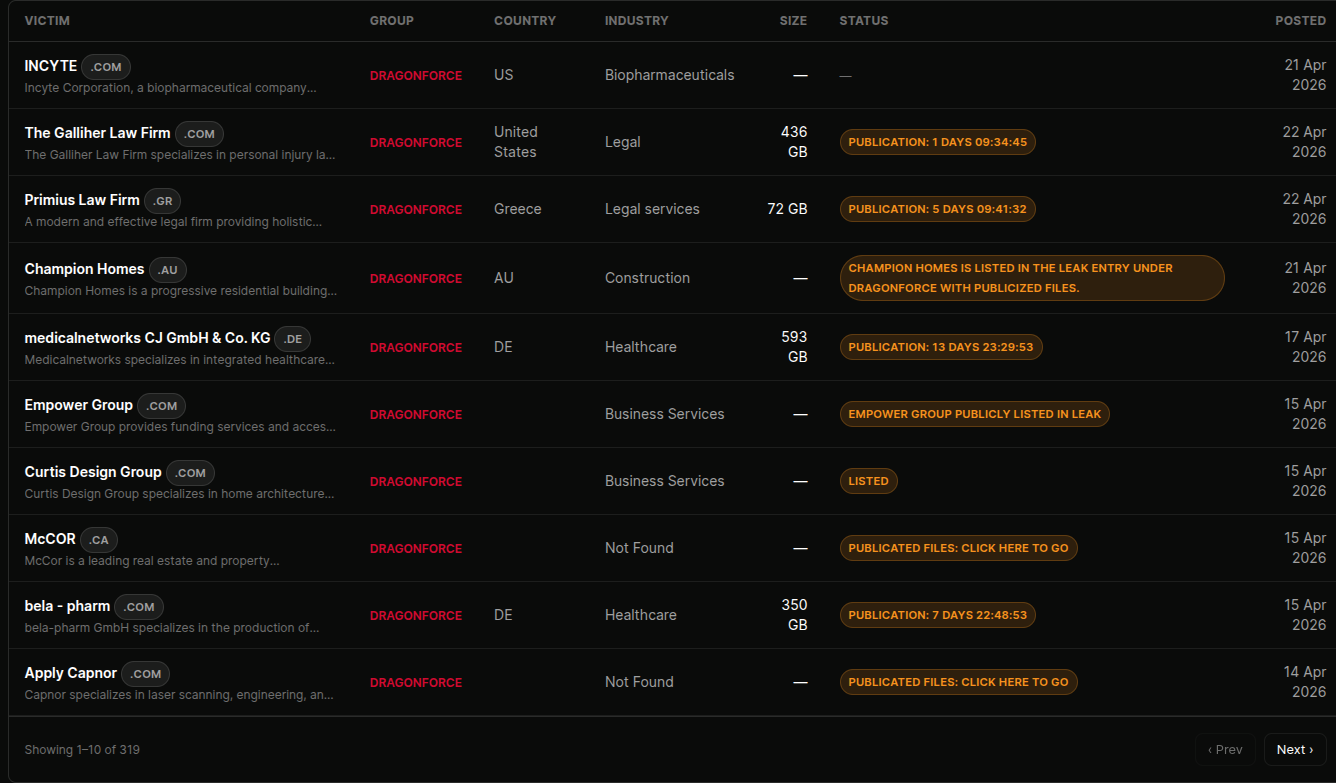Open medicalnetworks CJ GmbH & Co. KG entry
Screen dimensions: 1336x783
click(147, 338)
